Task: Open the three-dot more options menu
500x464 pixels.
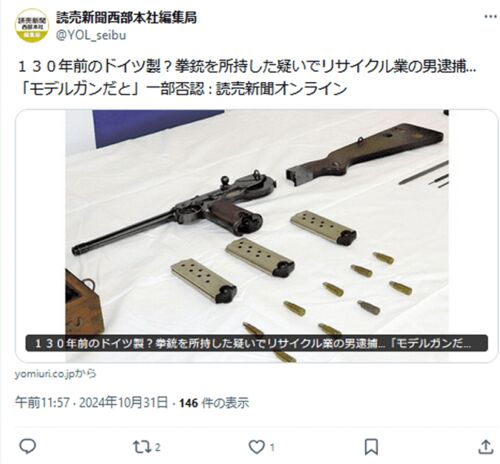Action: 490,17
